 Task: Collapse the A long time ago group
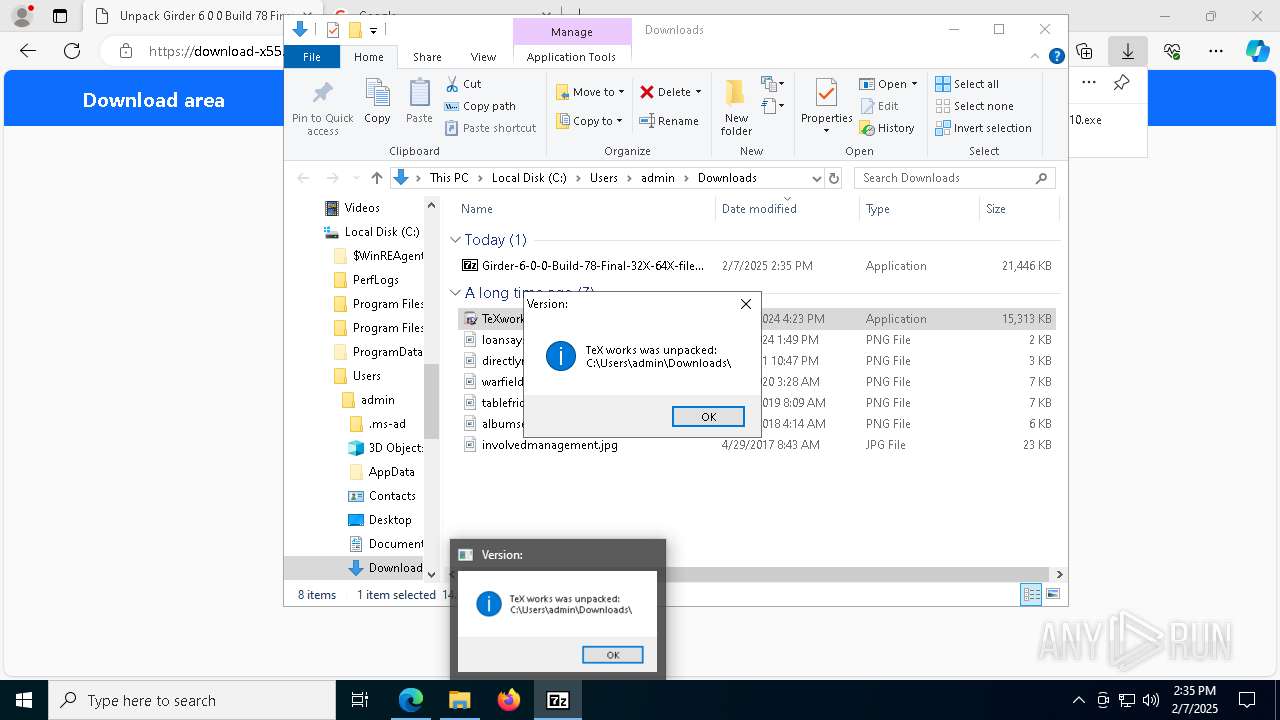point(455,293)
